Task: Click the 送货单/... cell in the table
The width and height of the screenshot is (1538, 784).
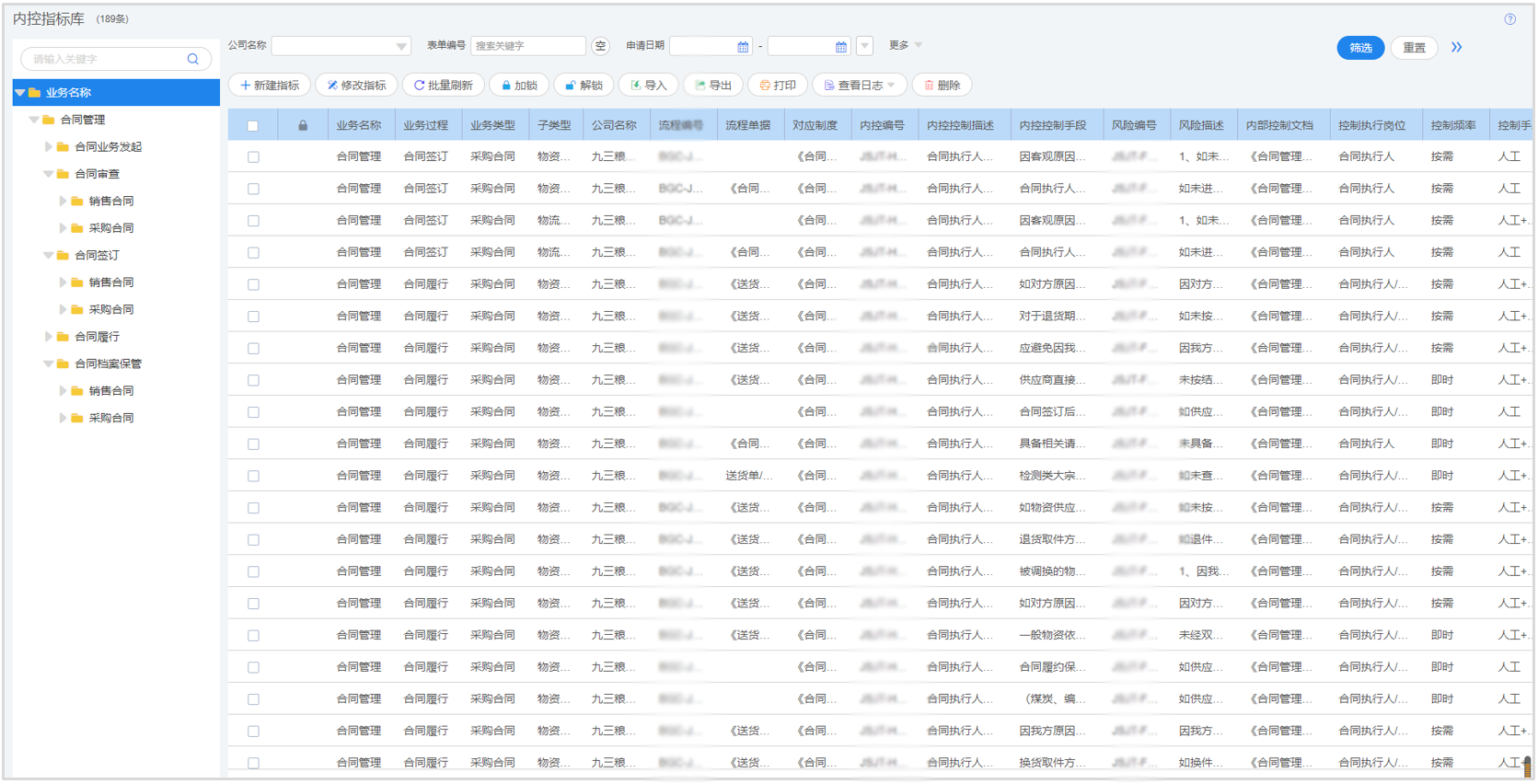Action: coord(749,476)
